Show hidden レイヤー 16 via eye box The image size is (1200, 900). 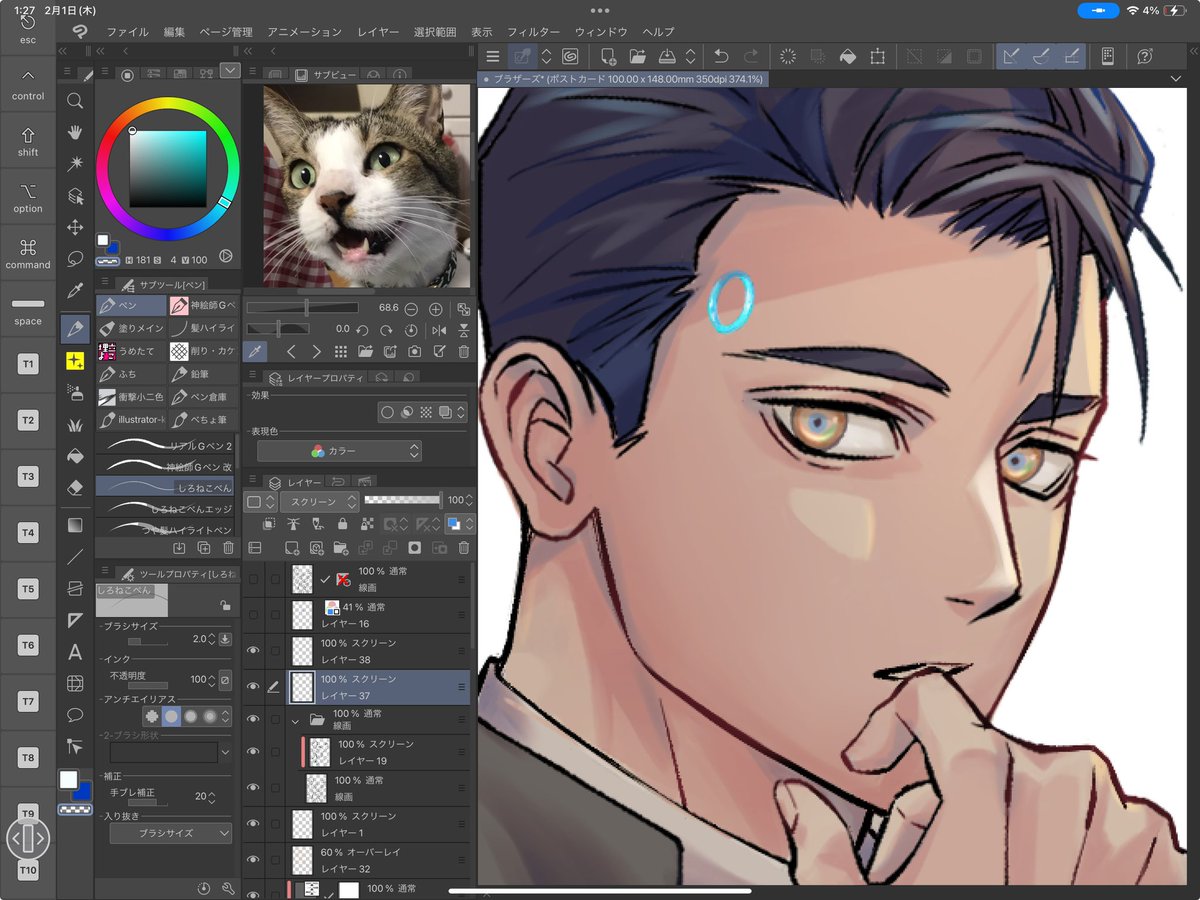coord(253,615)
